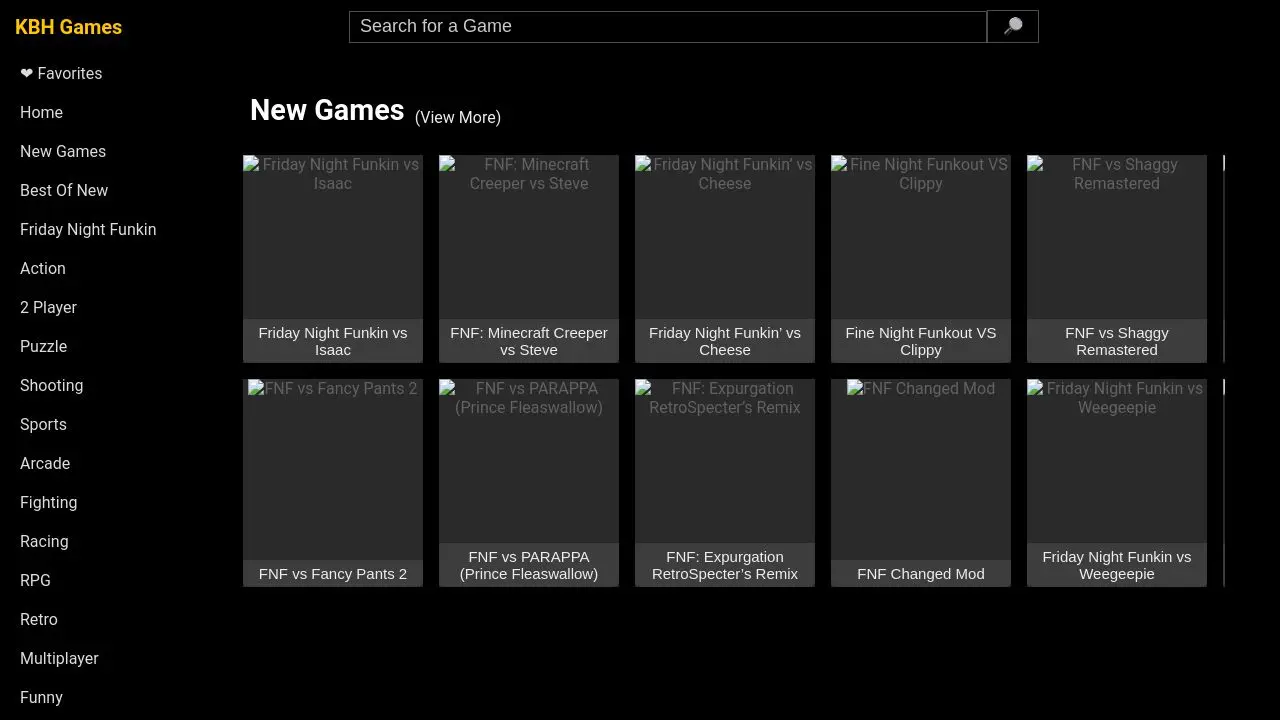Click the magnifier search button
The image size is (1280, 720).
[1012, 26]
